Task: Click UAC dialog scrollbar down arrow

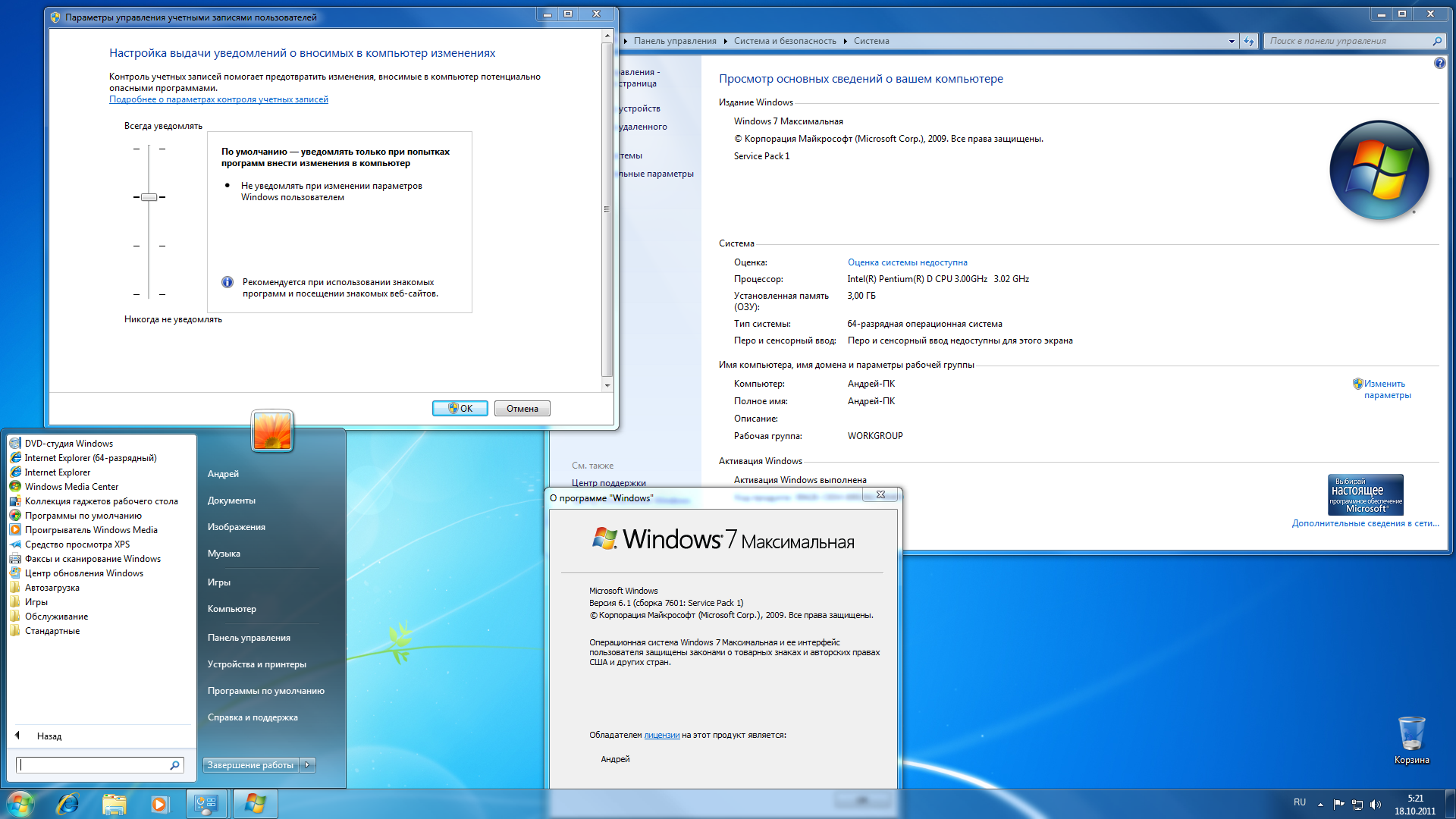Action: (607, 385)
